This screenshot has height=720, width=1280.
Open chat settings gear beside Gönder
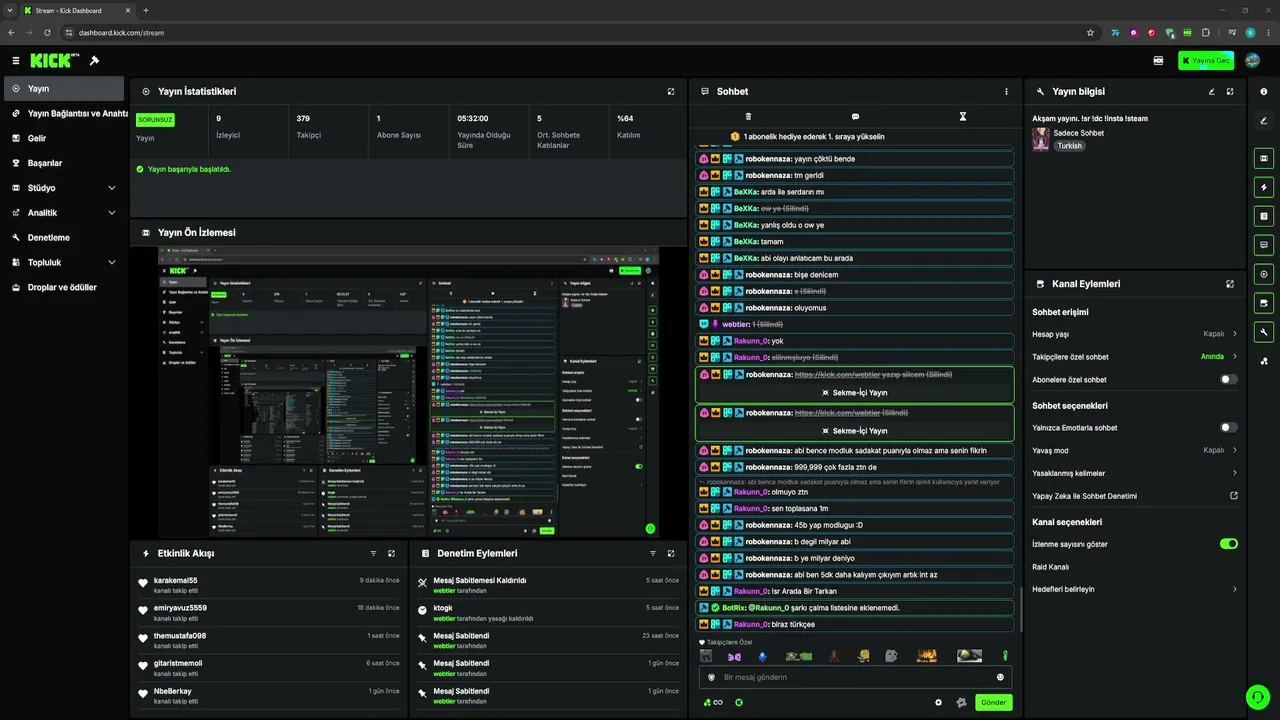(x=938, y=702)
